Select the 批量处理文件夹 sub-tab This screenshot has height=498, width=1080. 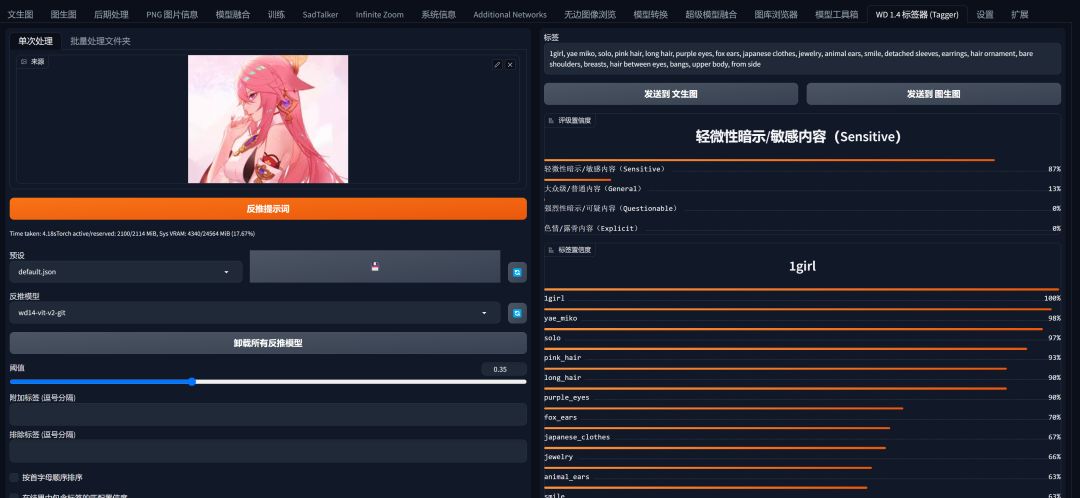101,41
